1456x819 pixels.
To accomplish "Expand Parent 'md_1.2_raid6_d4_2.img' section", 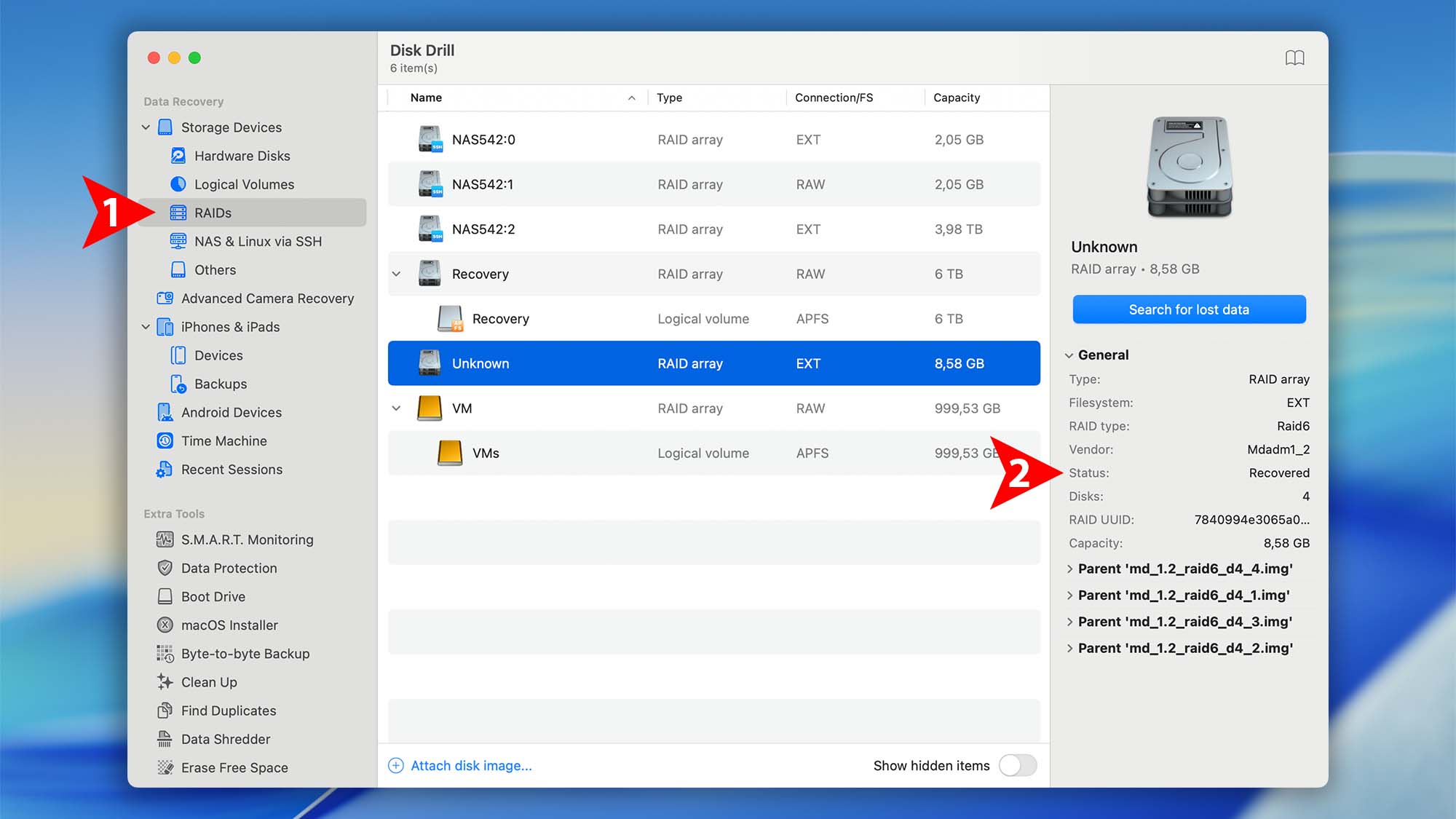I will tap(1069, 648).
